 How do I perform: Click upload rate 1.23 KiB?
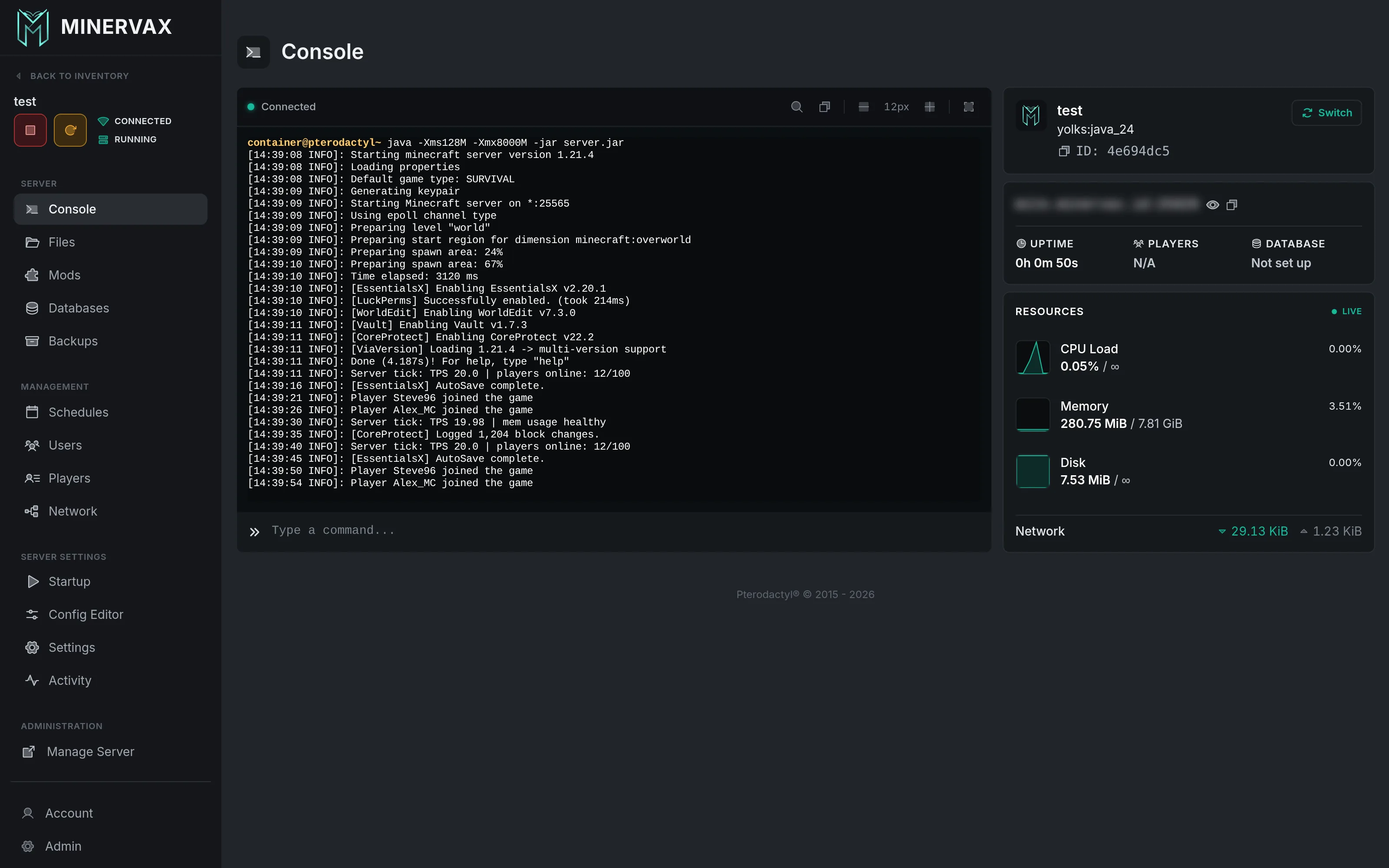pyautogui.click(x=1330, y=531)
